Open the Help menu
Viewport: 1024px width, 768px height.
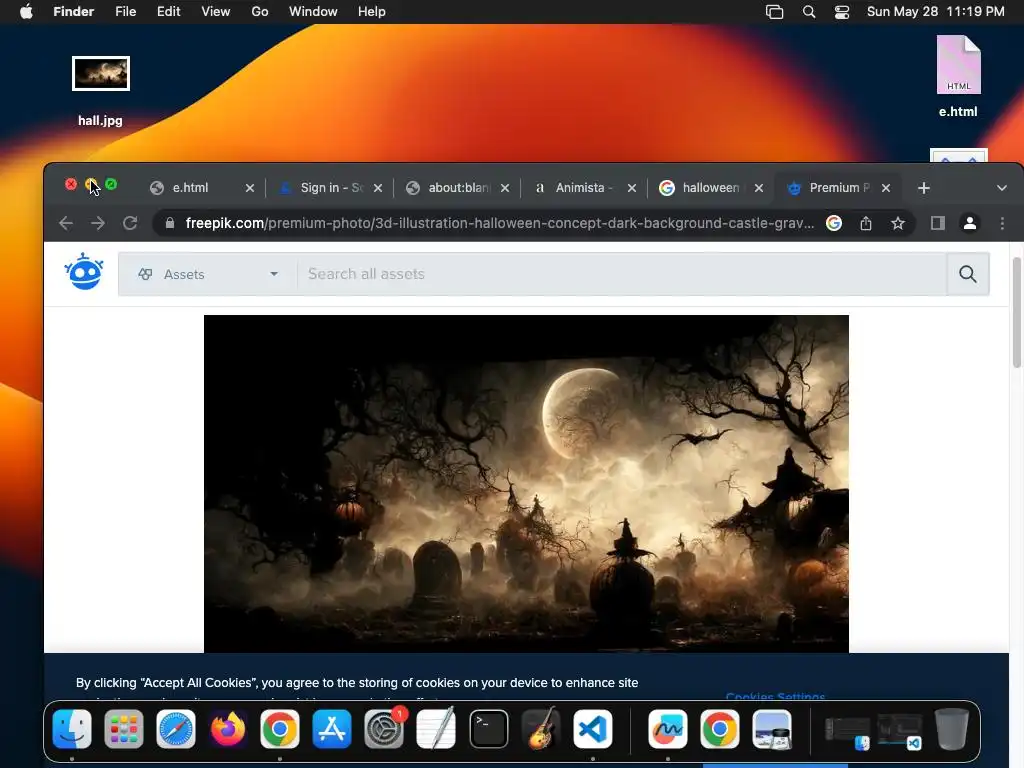point(372,12)
